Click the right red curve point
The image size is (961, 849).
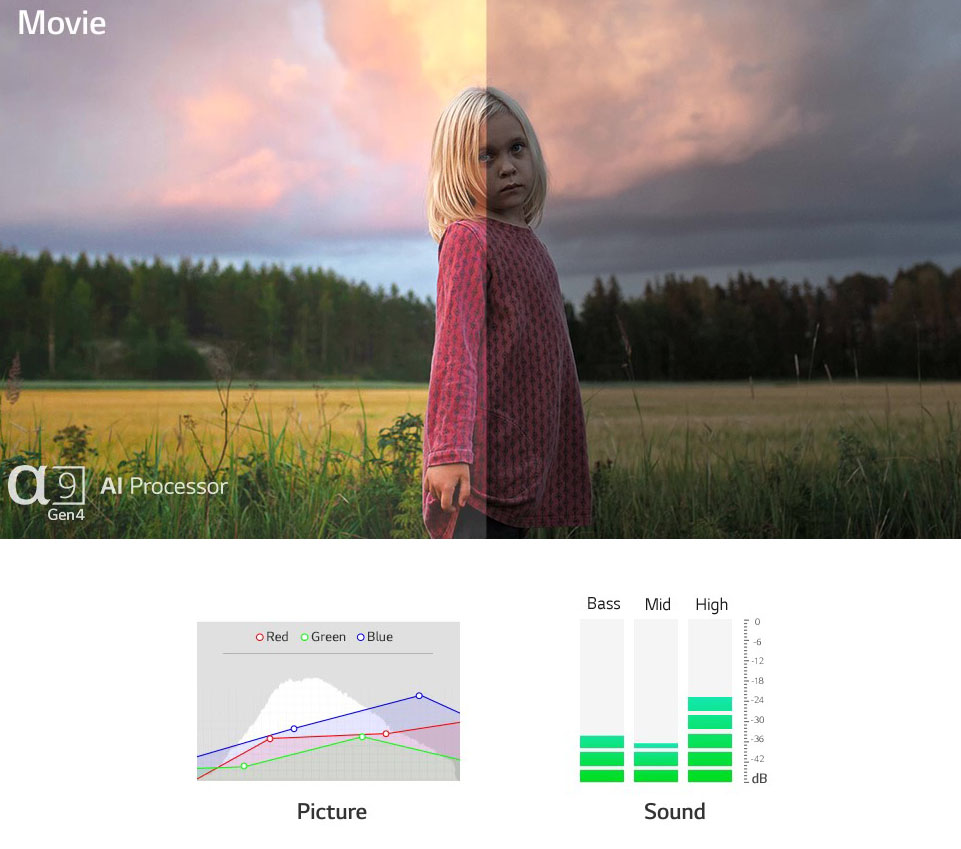pyautogui.click(x=386, y=734)
